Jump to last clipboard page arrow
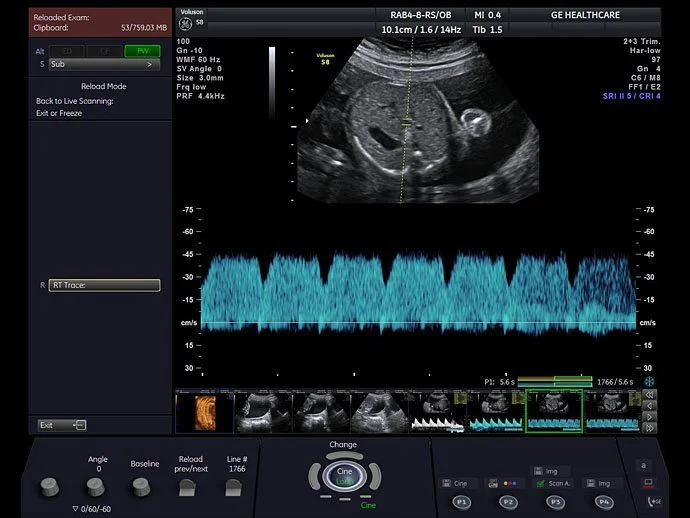 point(650,427)
